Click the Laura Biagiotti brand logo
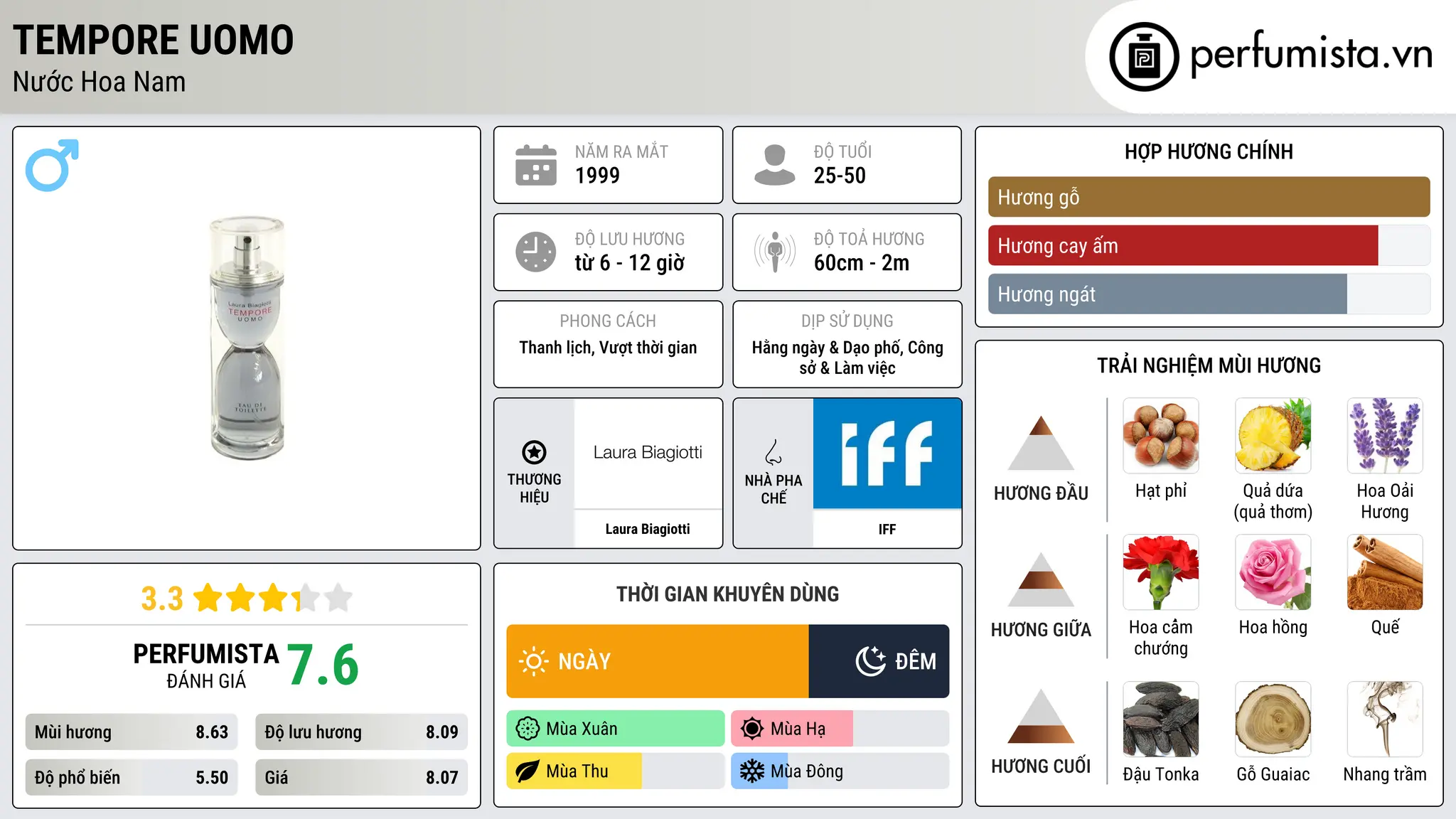This screenshot has width=1456, height=819. click(648, 453)
